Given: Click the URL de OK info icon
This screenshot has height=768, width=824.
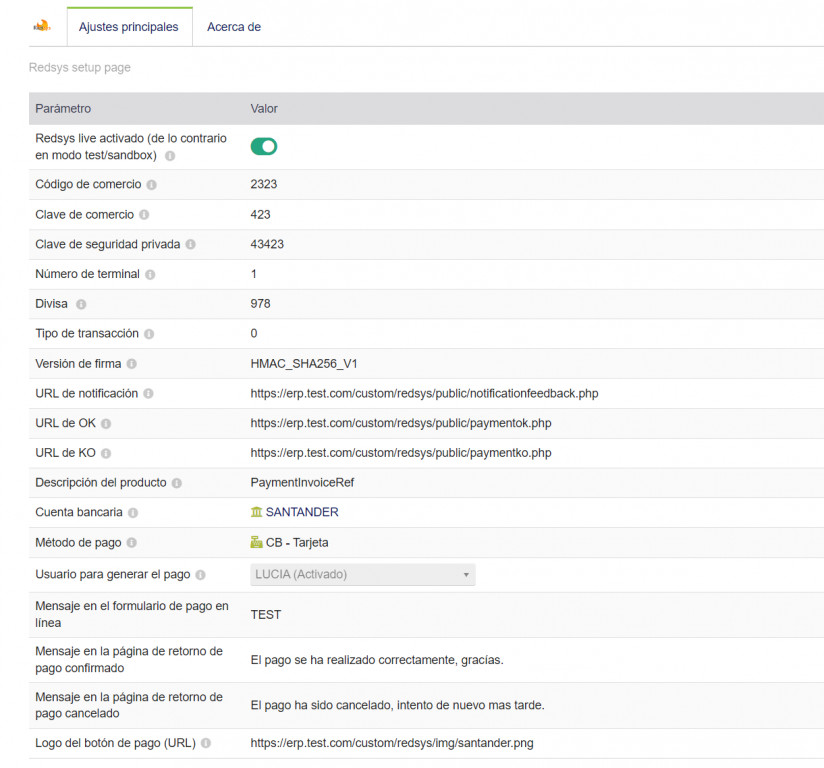Looking at the screenshot, I should pos(106,424).
